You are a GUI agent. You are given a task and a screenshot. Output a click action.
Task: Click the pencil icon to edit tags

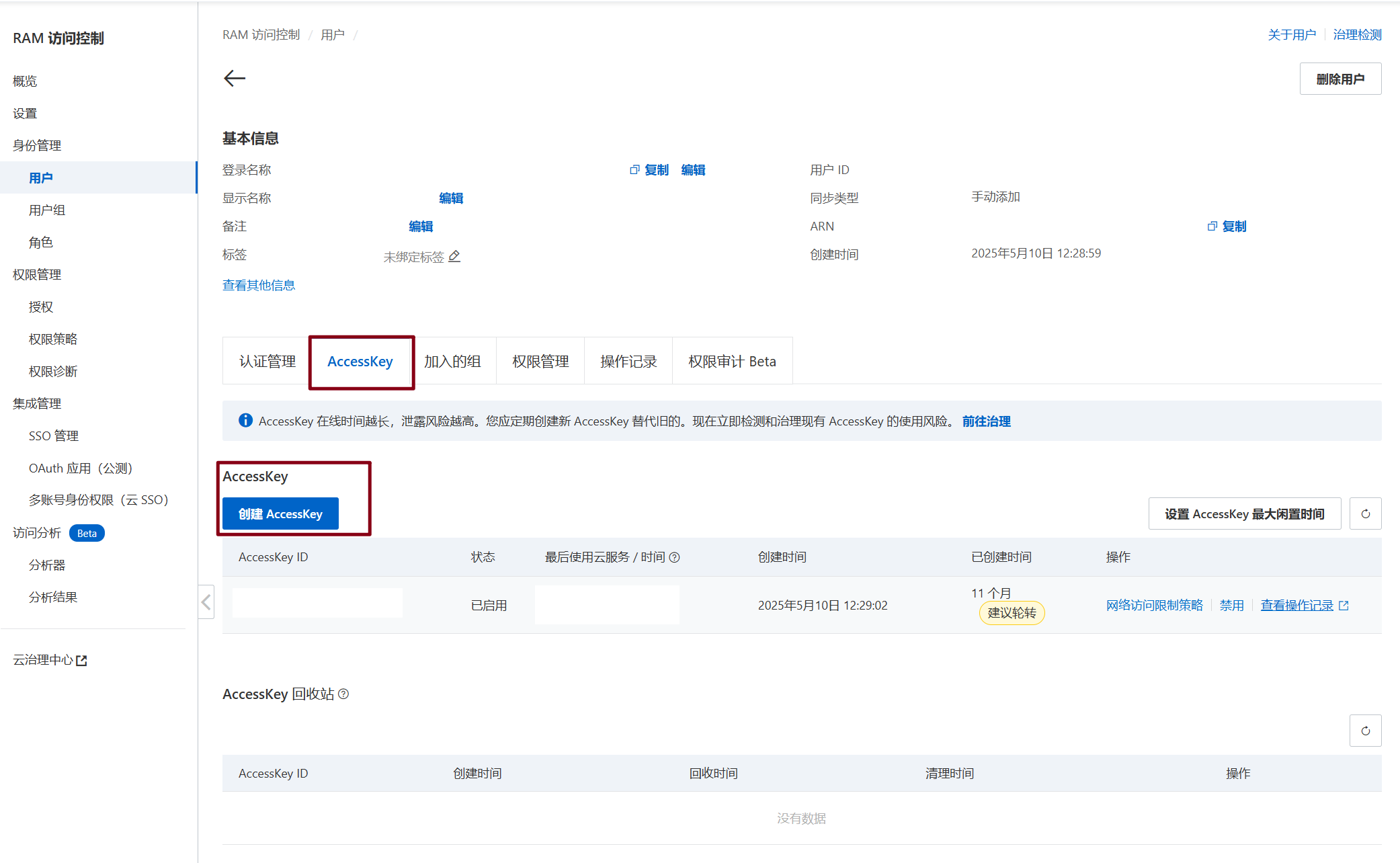(454, 256)
